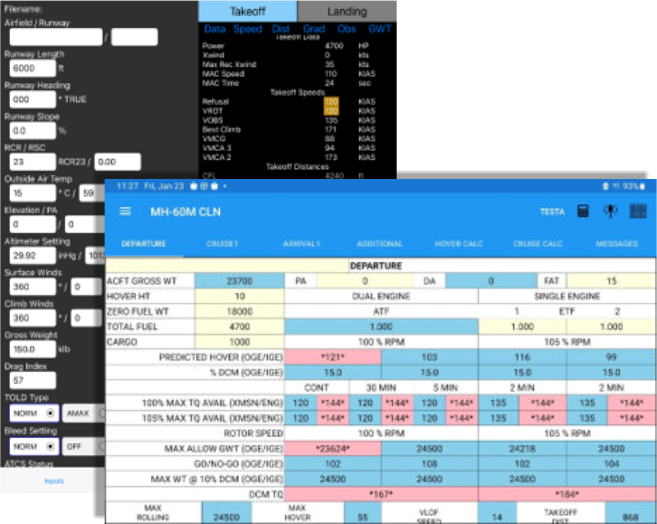
Task: Tap ACFT GROSS WT cell showing 23700
Action: [x=239, y=281]
